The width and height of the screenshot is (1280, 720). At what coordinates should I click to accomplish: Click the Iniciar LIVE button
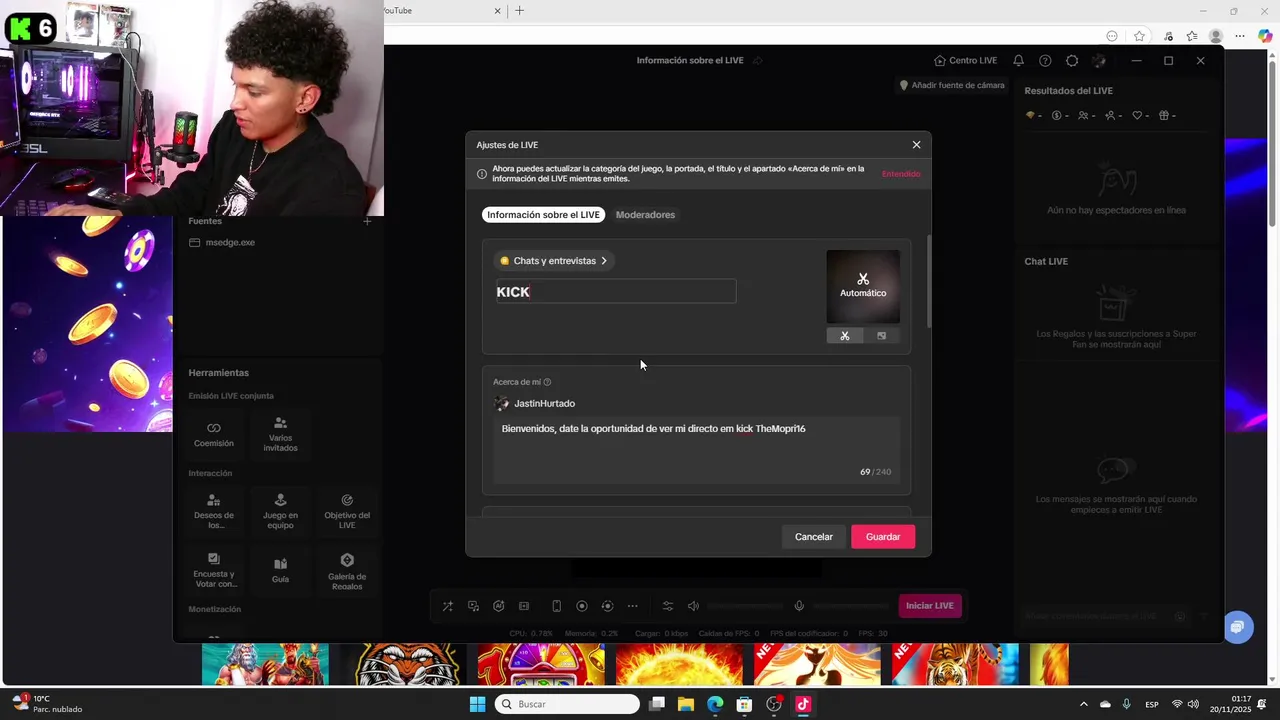pyautogui.click(x=930, y=606)
